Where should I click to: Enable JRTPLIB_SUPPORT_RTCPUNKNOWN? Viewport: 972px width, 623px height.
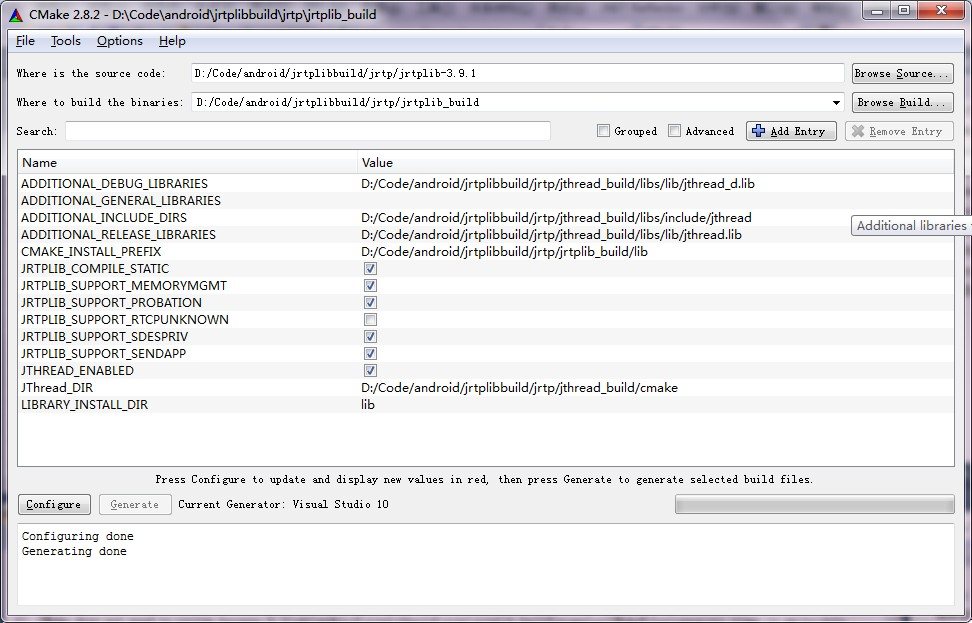(x=370, y=319)
